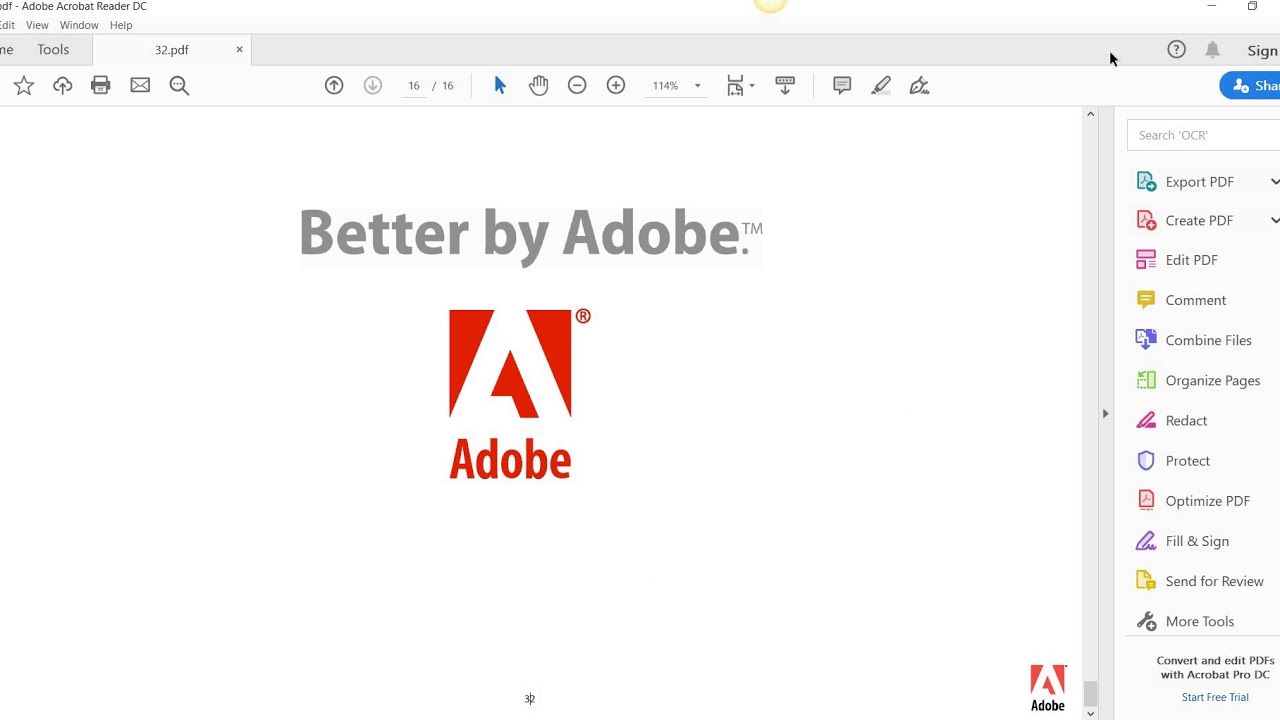
Task: Open notifications bell icon
Action: pos(1212,49)
